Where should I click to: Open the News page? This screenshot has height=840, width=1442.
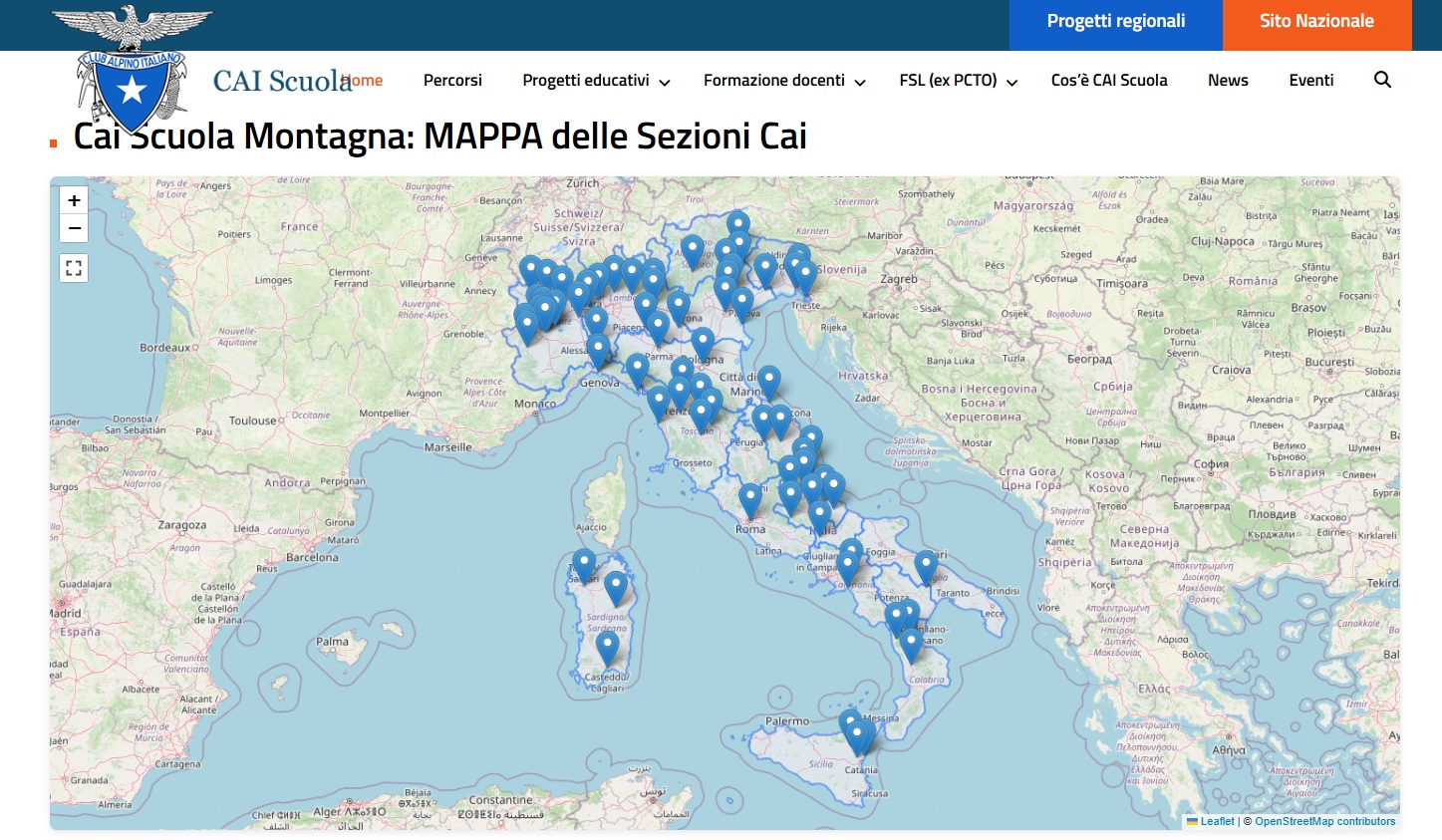pyautogui.click(x=1228, y=81)
